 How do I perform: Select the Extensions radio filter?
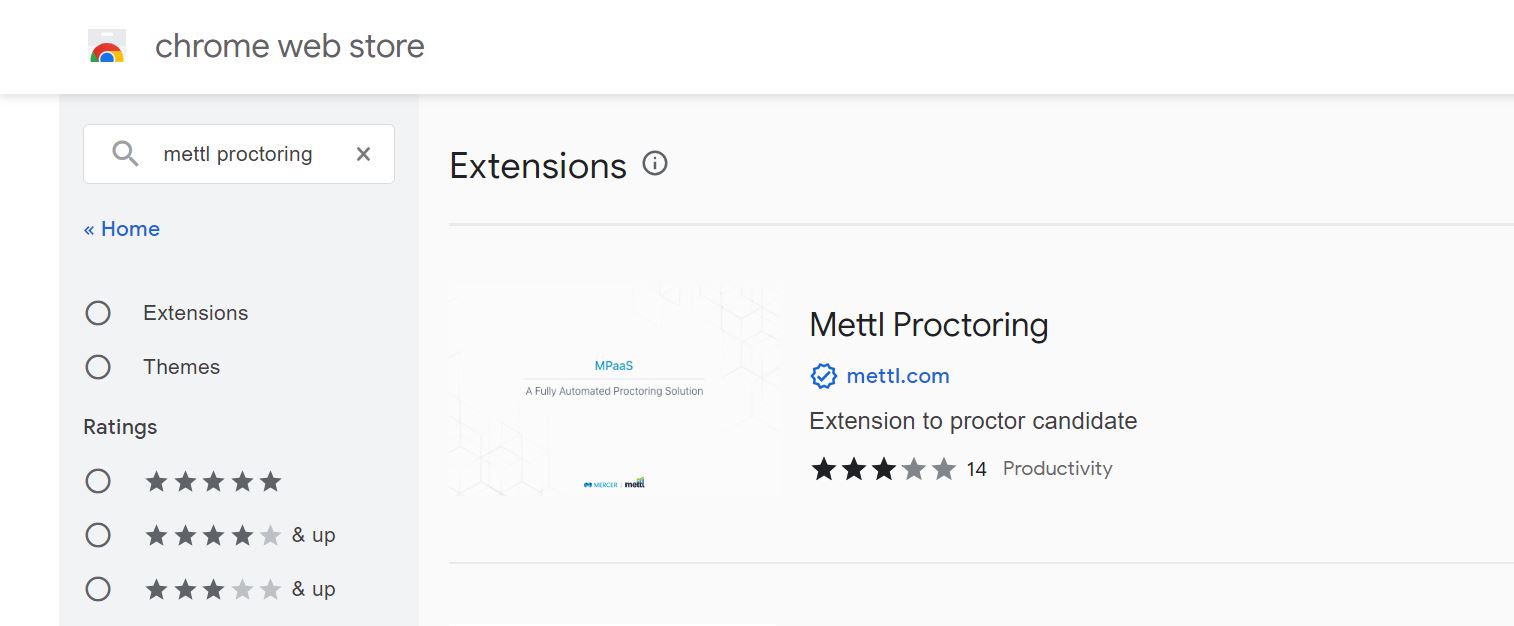98,313
